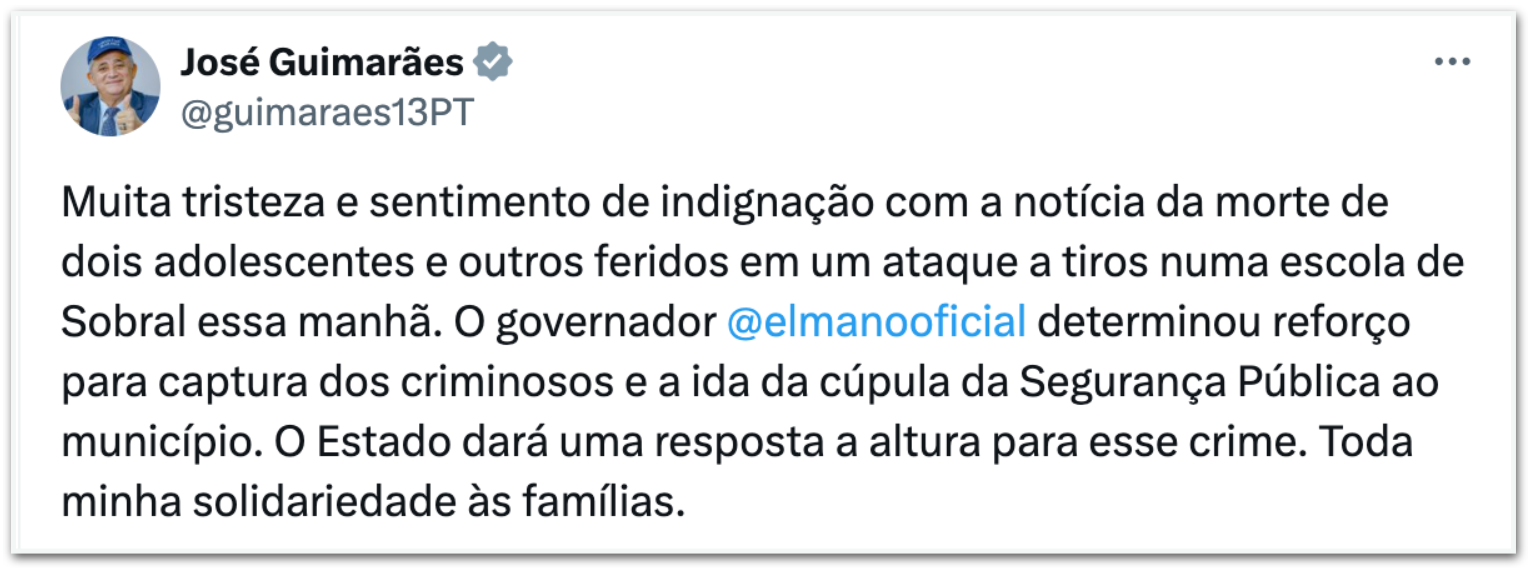Follow the @elmanooficial mention link
Screen dimensions: 1530x568
point(876,323)
